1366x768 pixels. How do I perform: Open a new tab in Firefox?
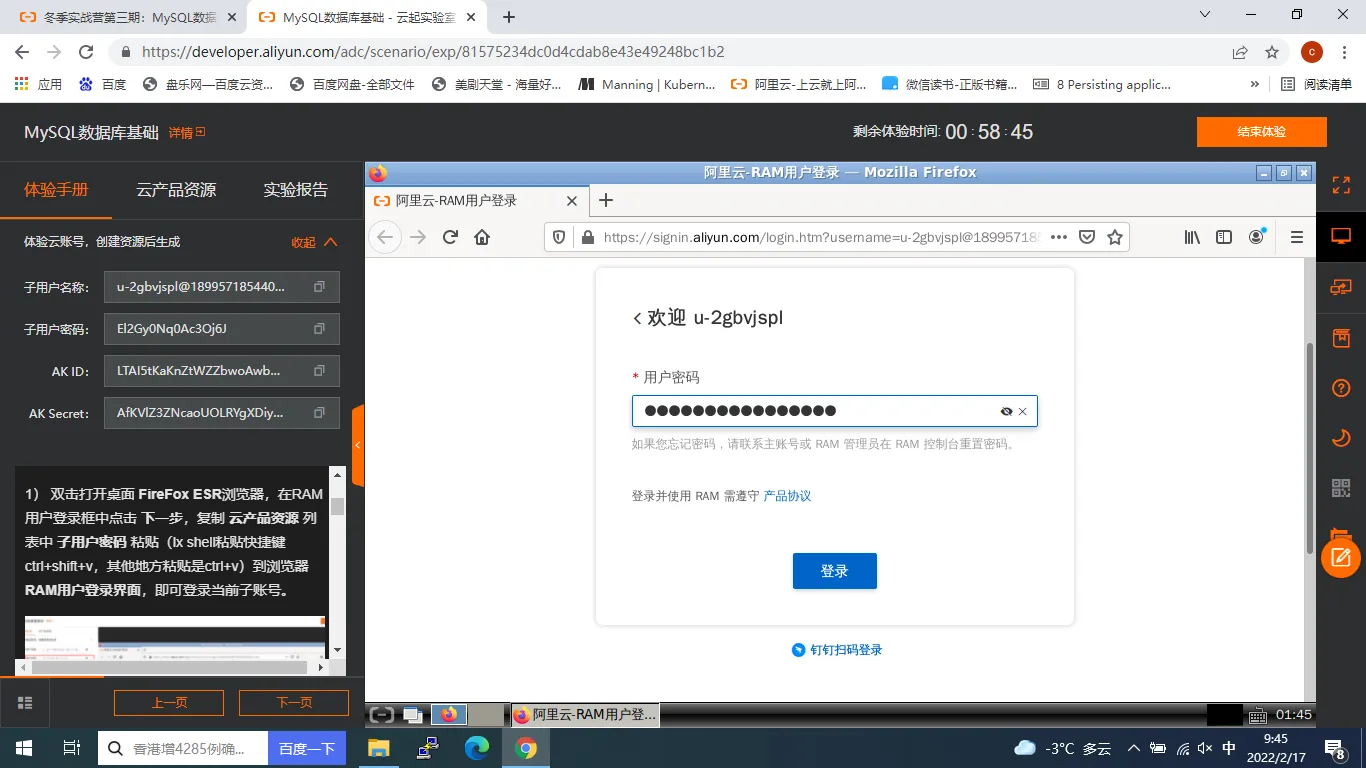(605, 200)
